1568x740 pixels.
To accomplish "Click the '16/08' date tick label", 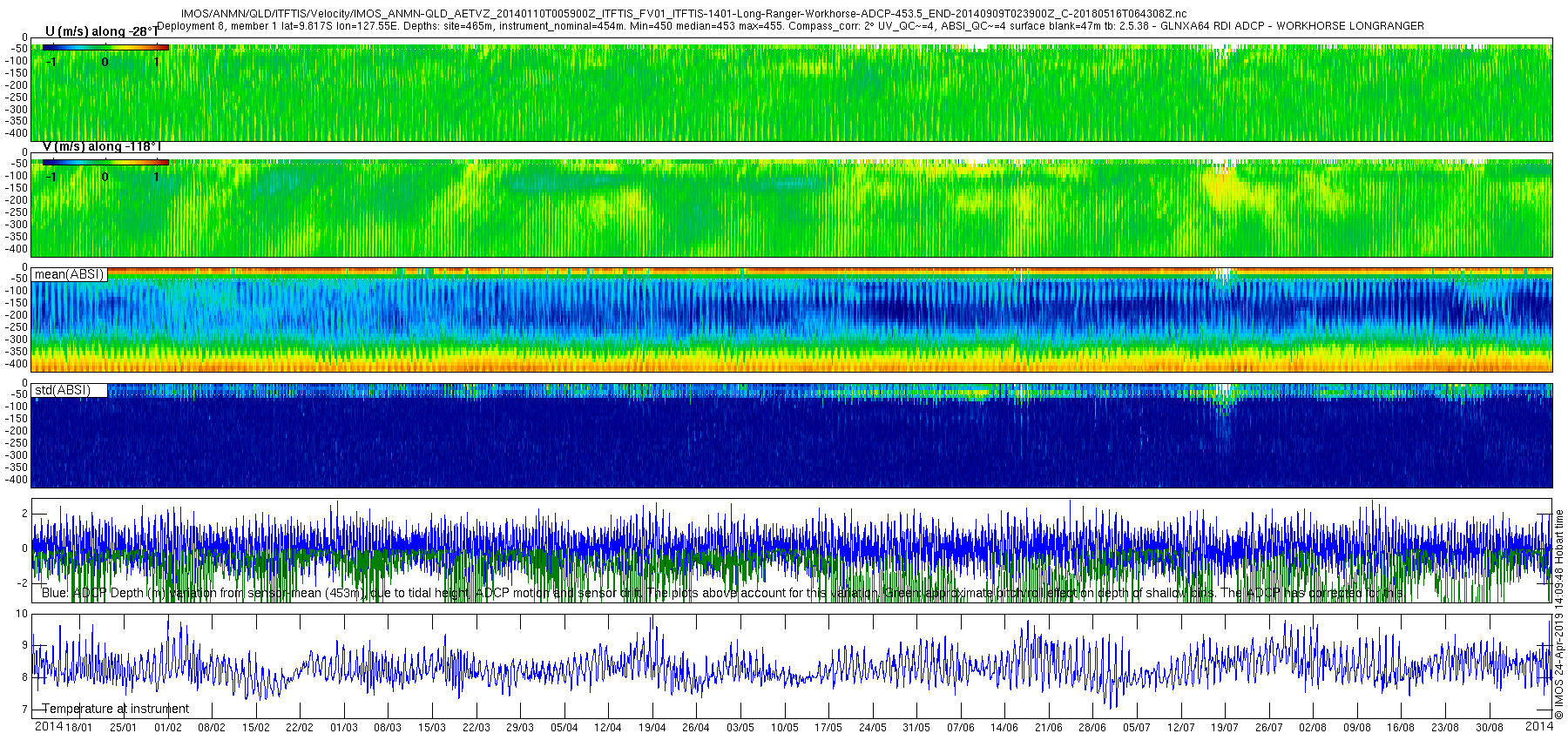I will (x=1401, y=728).
